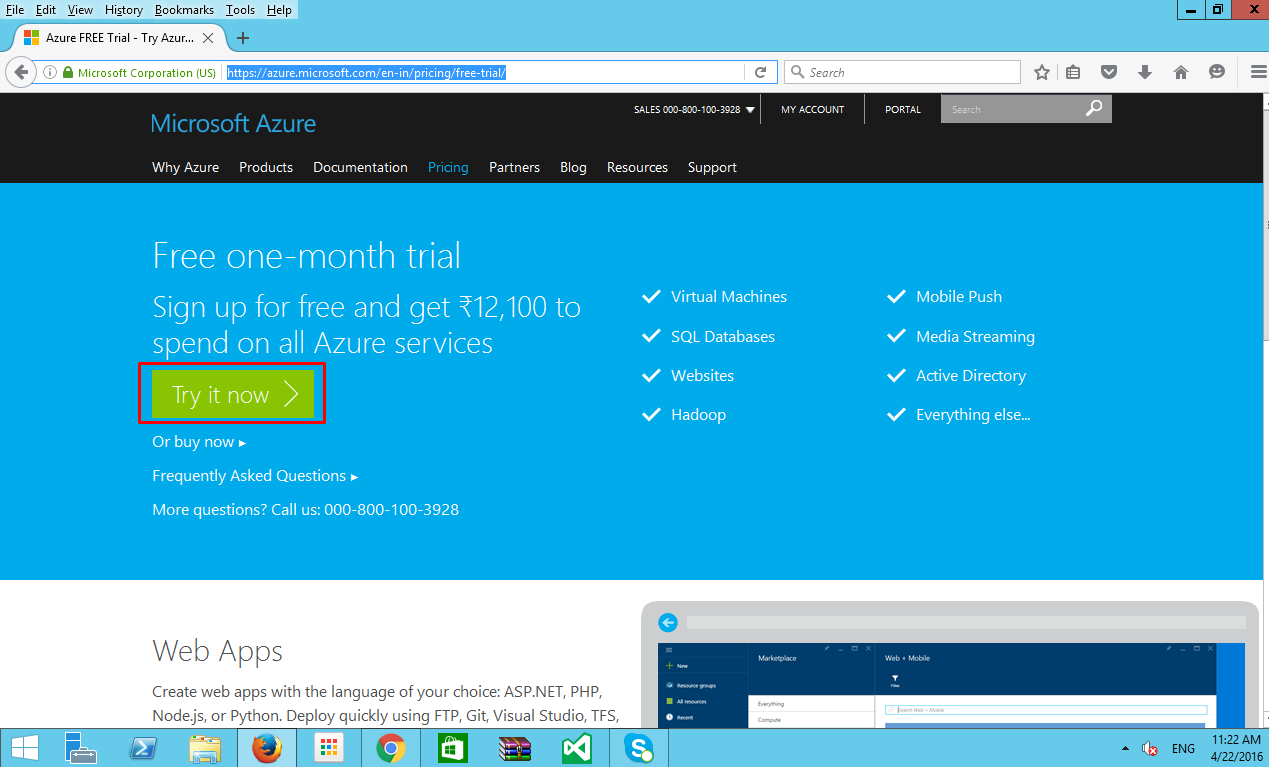Viewport: 1269px width, 767px height.
Task: Open the Windows Store taskbar icon
Action: 452,747
